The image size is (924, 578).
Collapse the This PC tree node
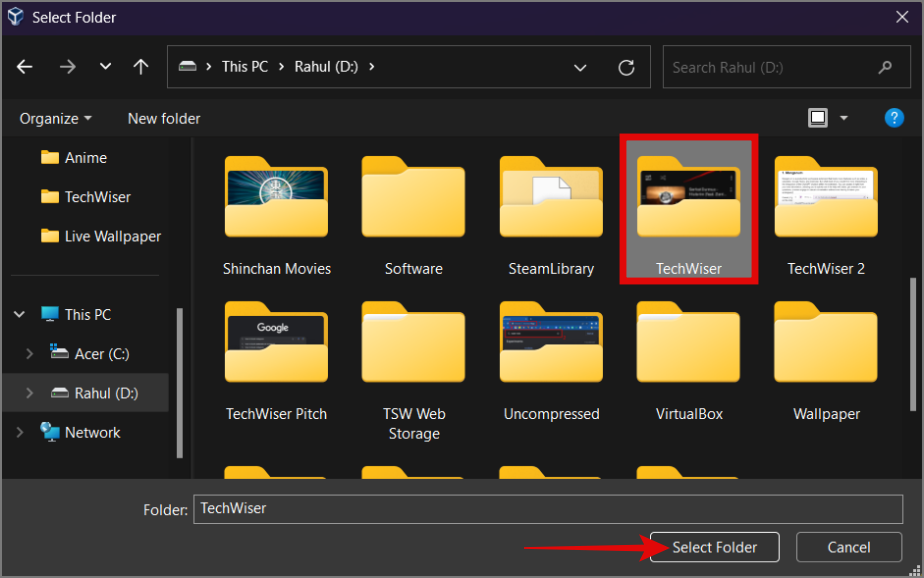19,315
